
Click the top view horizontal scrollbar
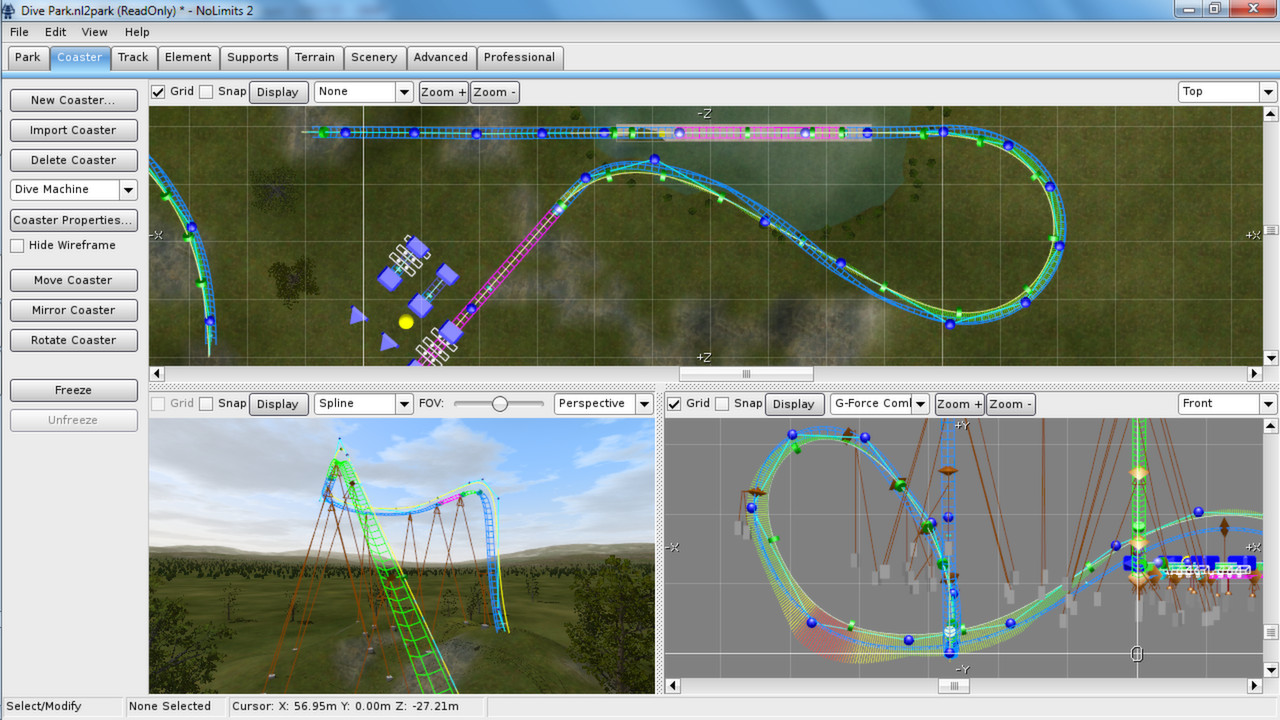[746, 373]
